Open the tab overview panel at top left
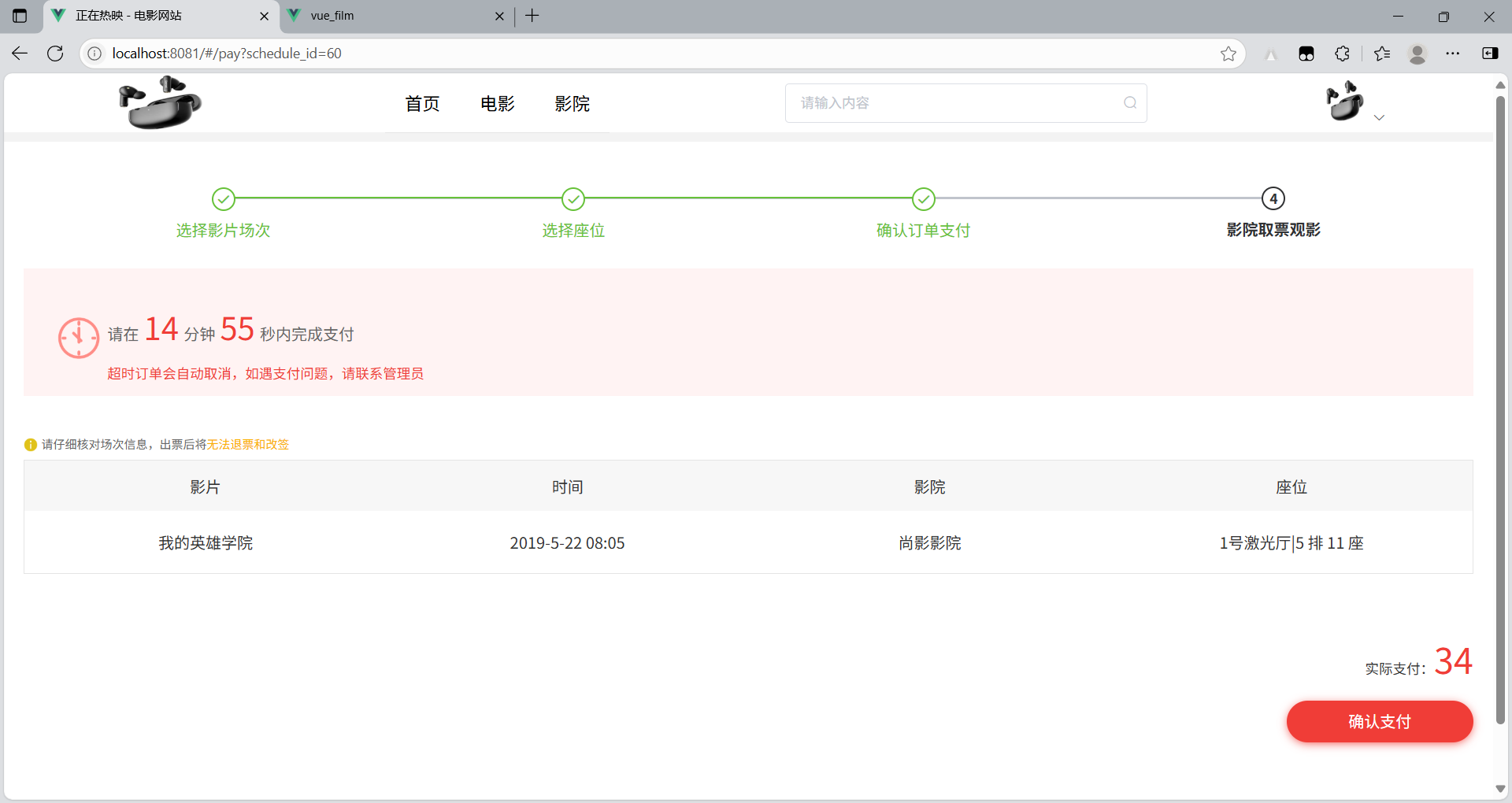The image size is (1512, 803). [x=20, y=16]
